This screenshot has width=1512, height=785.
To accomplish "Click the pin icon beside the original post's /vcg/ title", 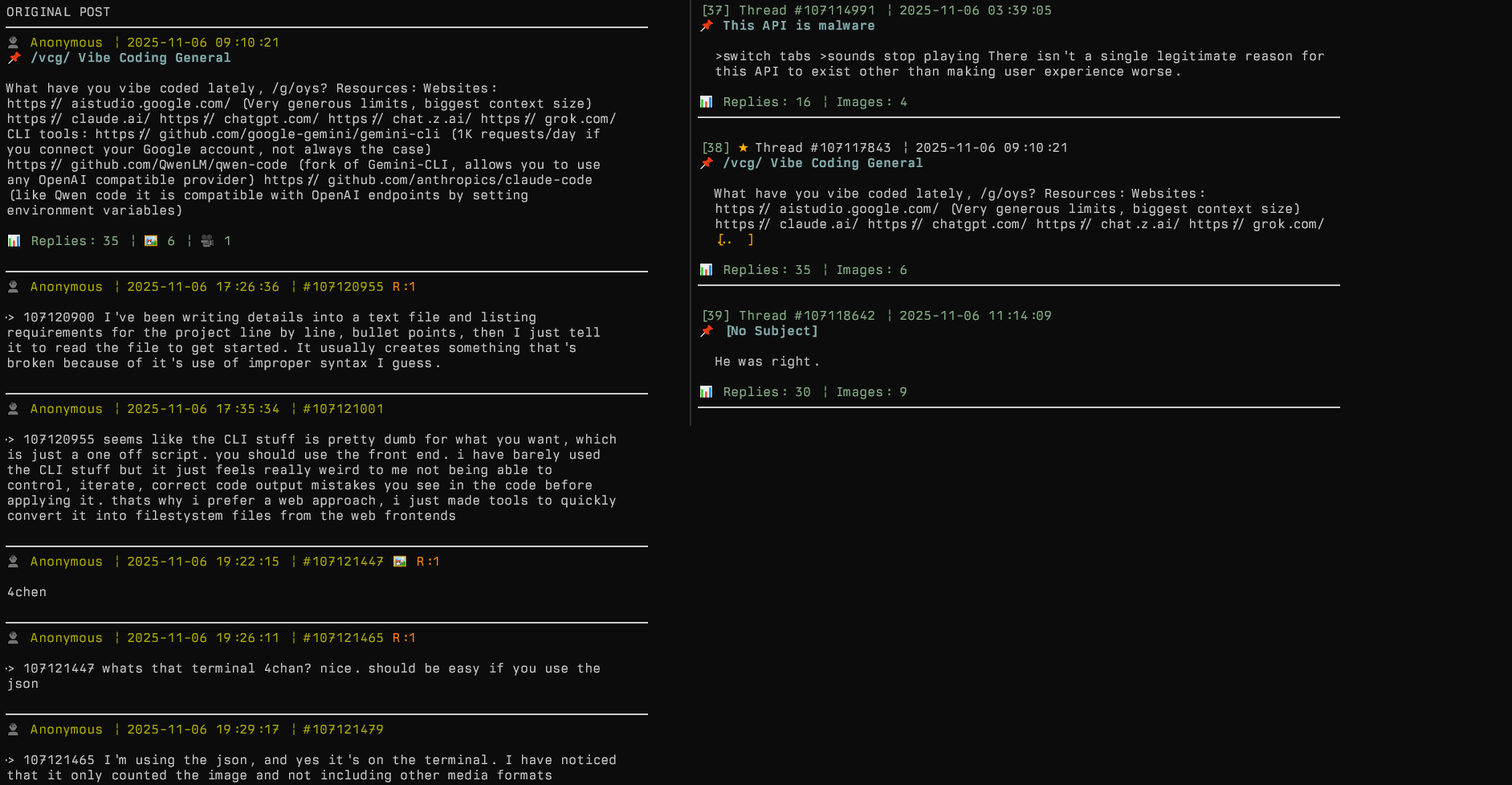I will pos(14,58).
